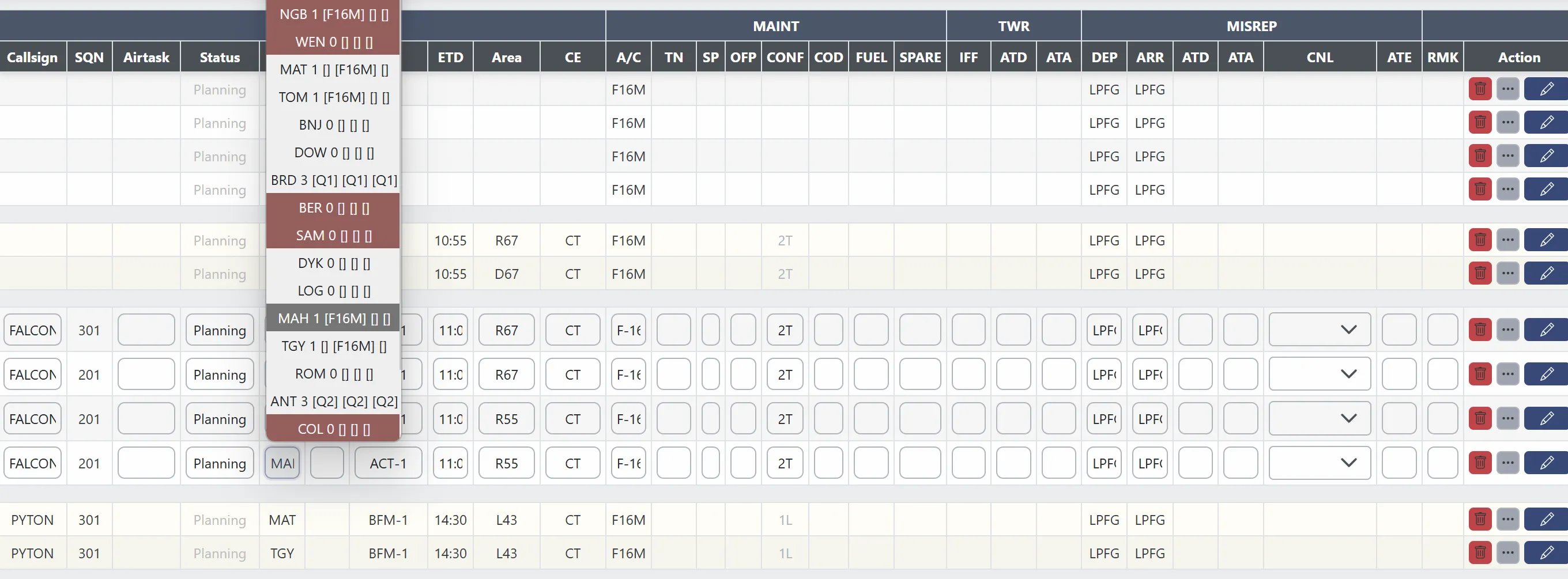Select MAH 1 [F16M] from pilot list
Viewport: 1568px width, 579px height.
(334, 319)
